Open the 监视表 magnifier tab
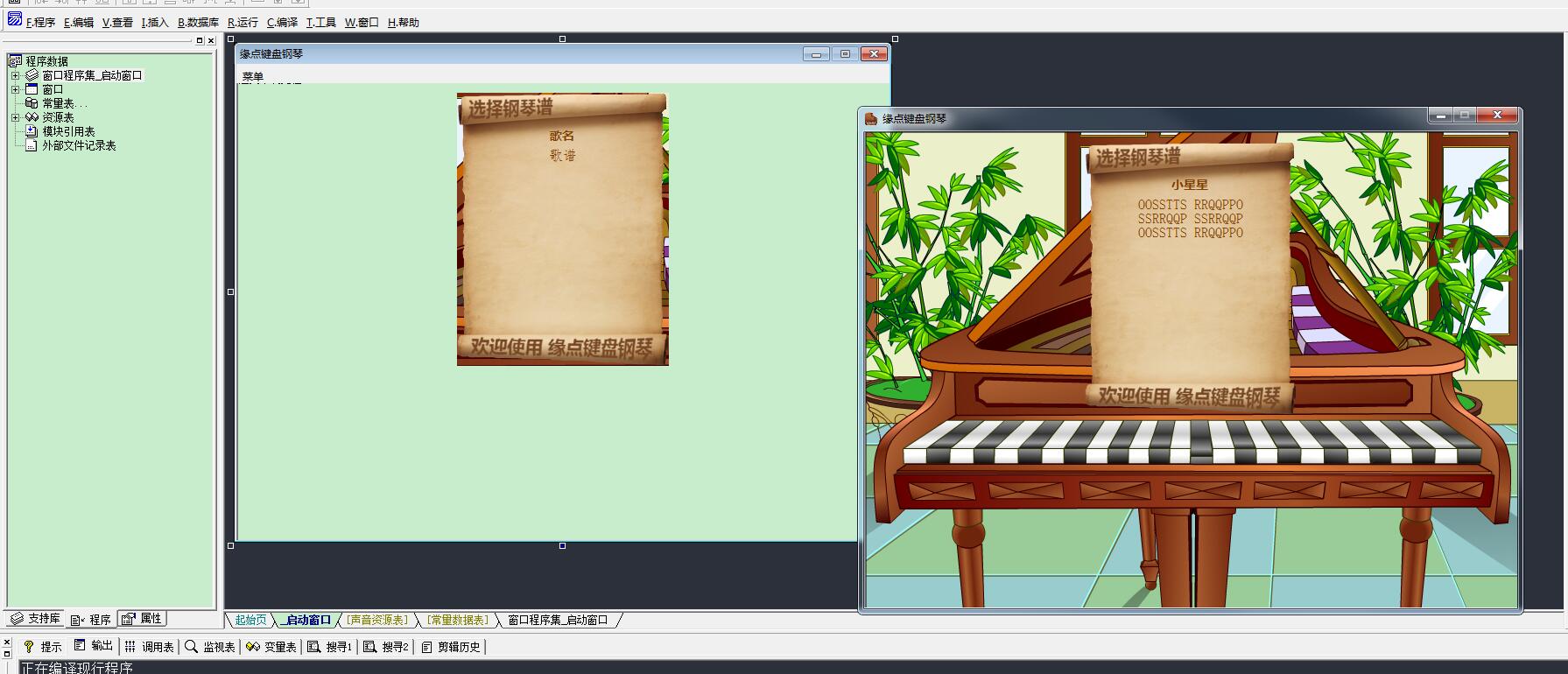This screenshot has height=674, width=1568. pyautogui.click(x=210, y=647)
